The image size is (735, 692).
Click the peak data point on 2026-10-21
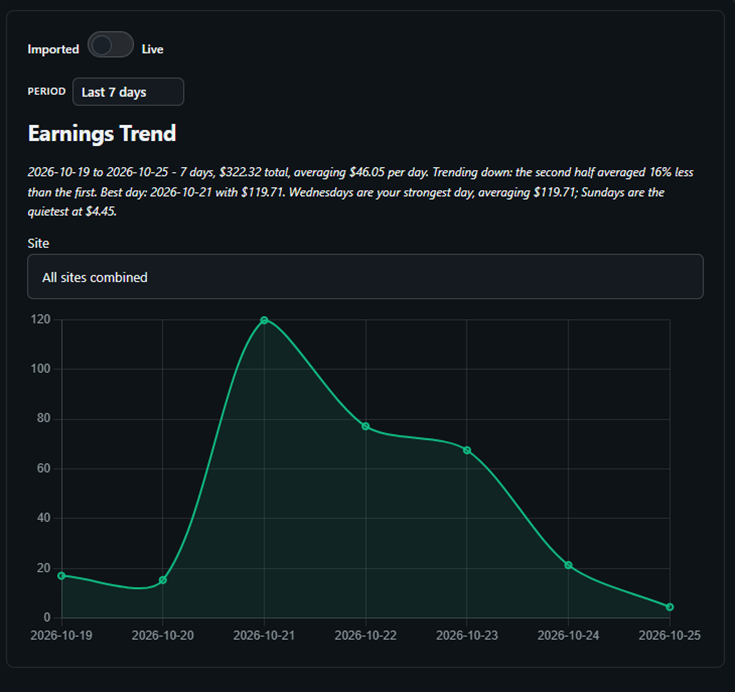(264, 320)
